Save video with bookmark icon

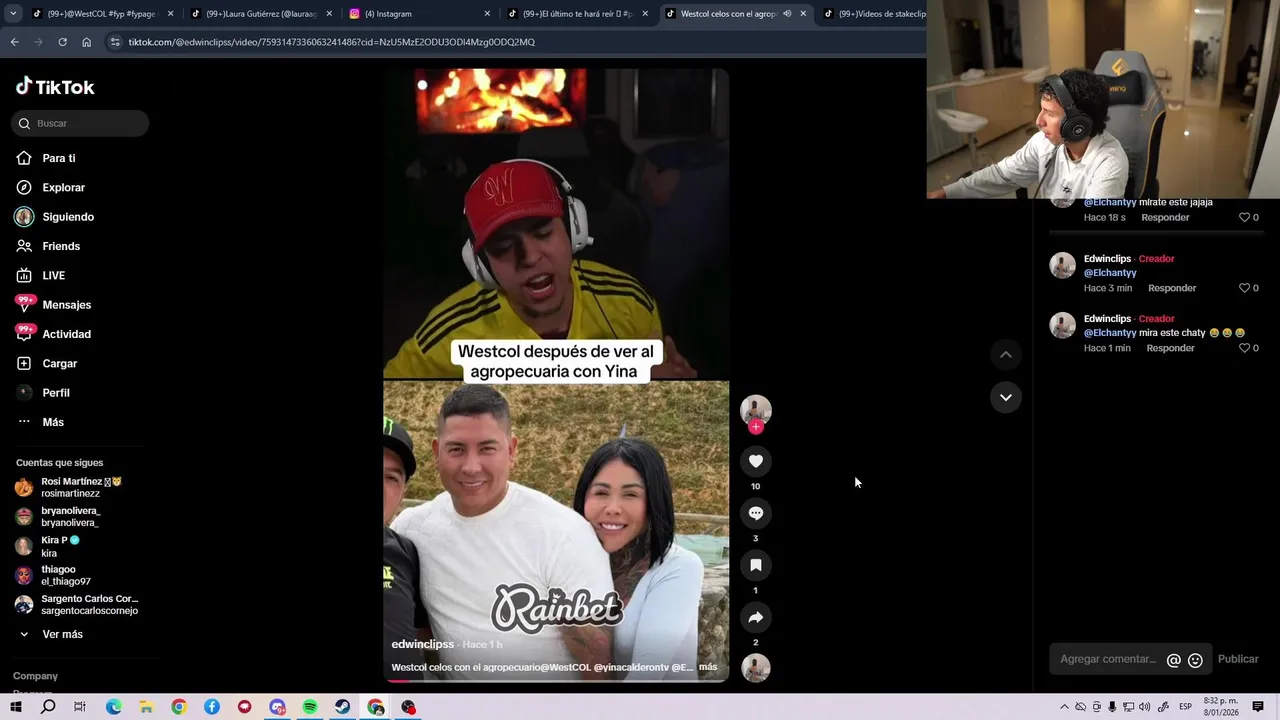[x=755, y=565]
